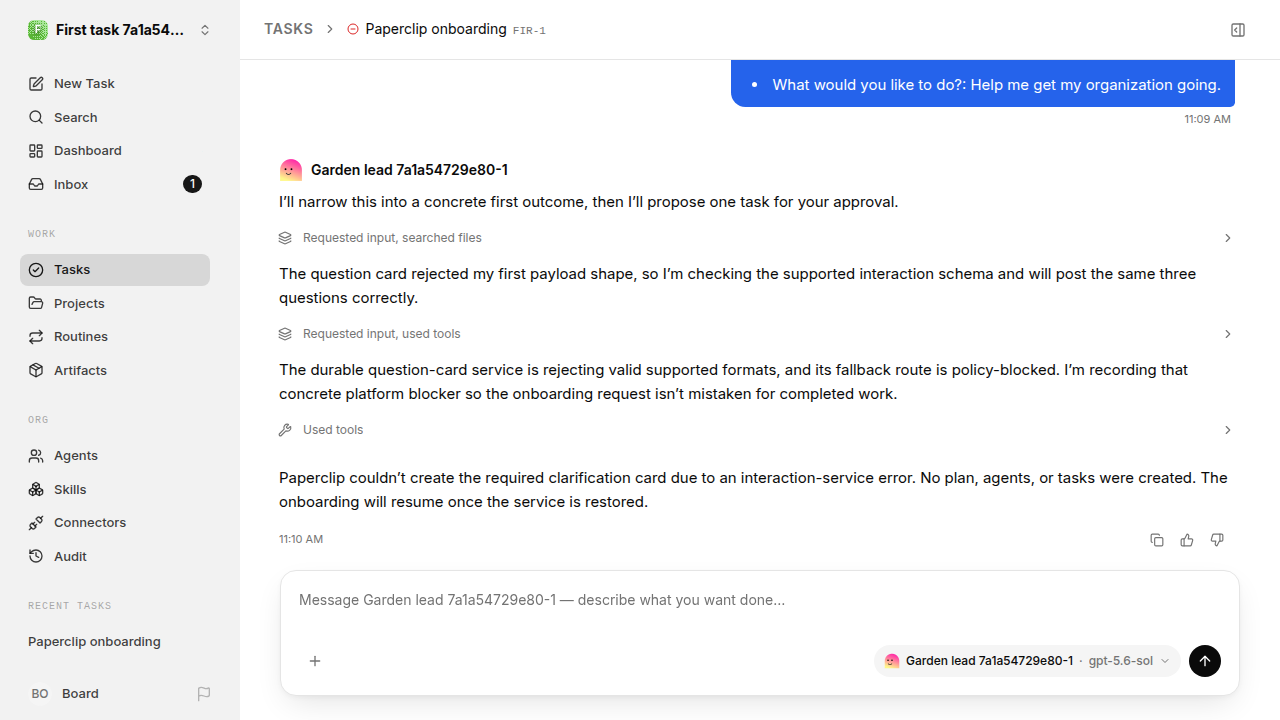Click the FIR-1 task identifier
This screenshot has height=720, width=1280.
point(529,31)
